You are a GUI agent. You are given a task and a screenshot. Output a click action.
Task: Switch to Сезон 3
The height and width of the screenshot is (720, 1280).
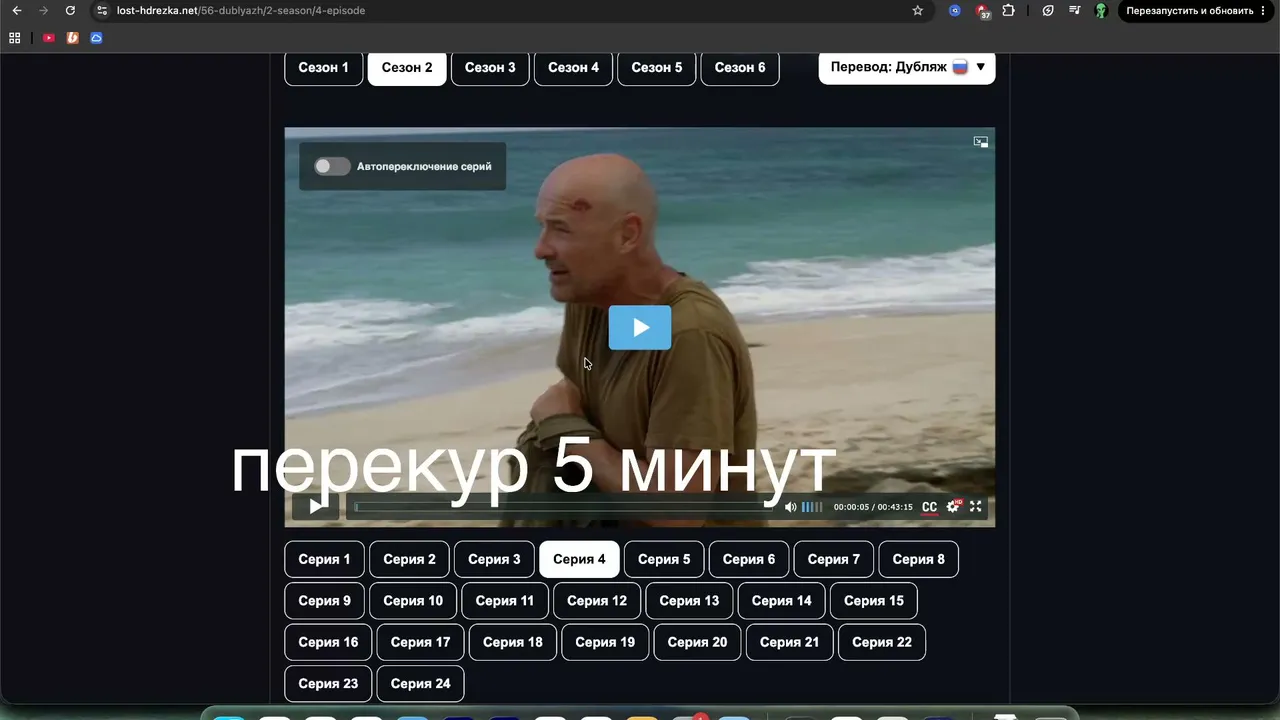(x=490, y=67)
